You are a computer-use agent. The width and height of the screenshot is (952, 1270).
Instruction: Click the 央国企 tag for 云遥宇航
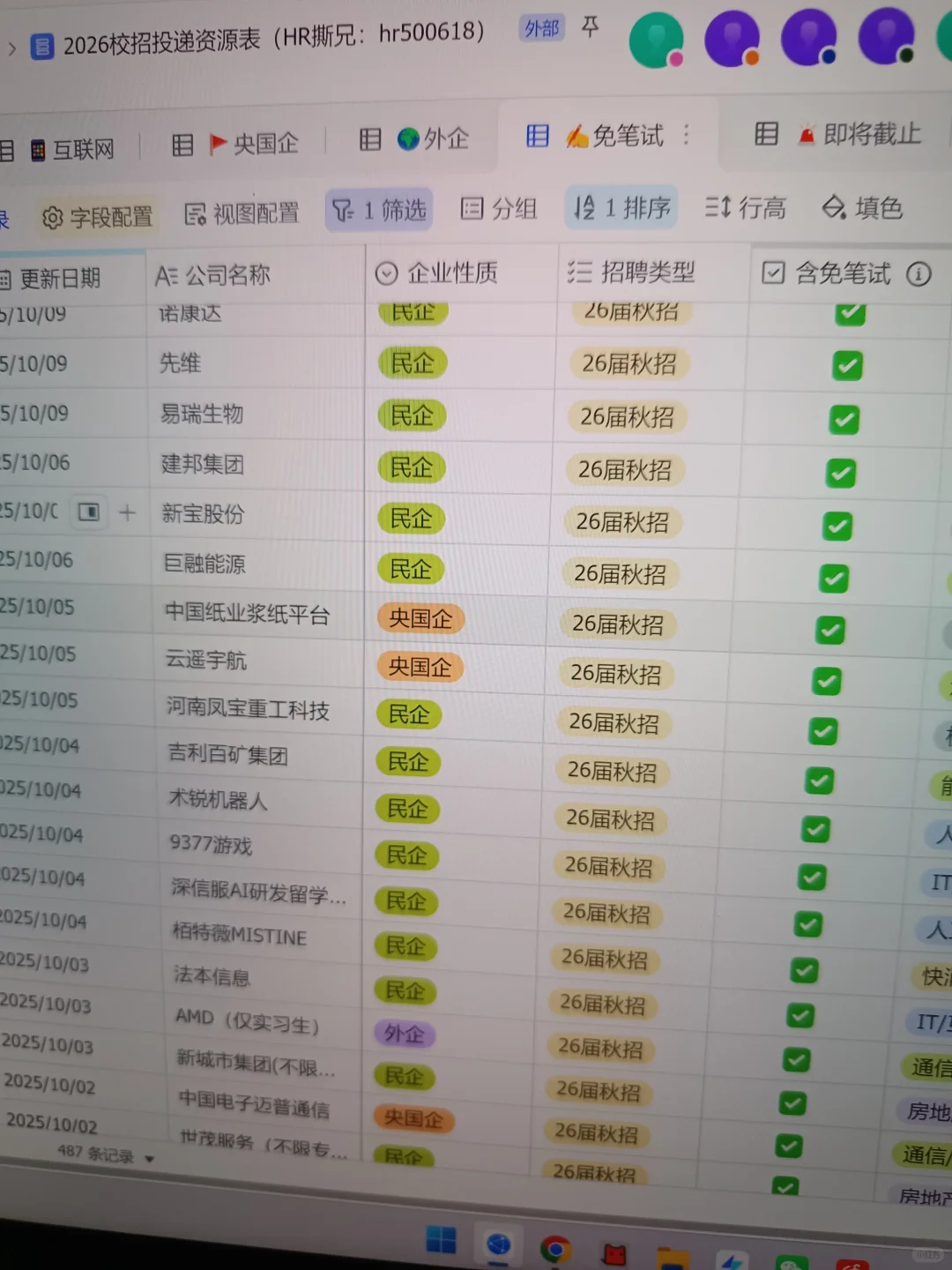(420, 668)
